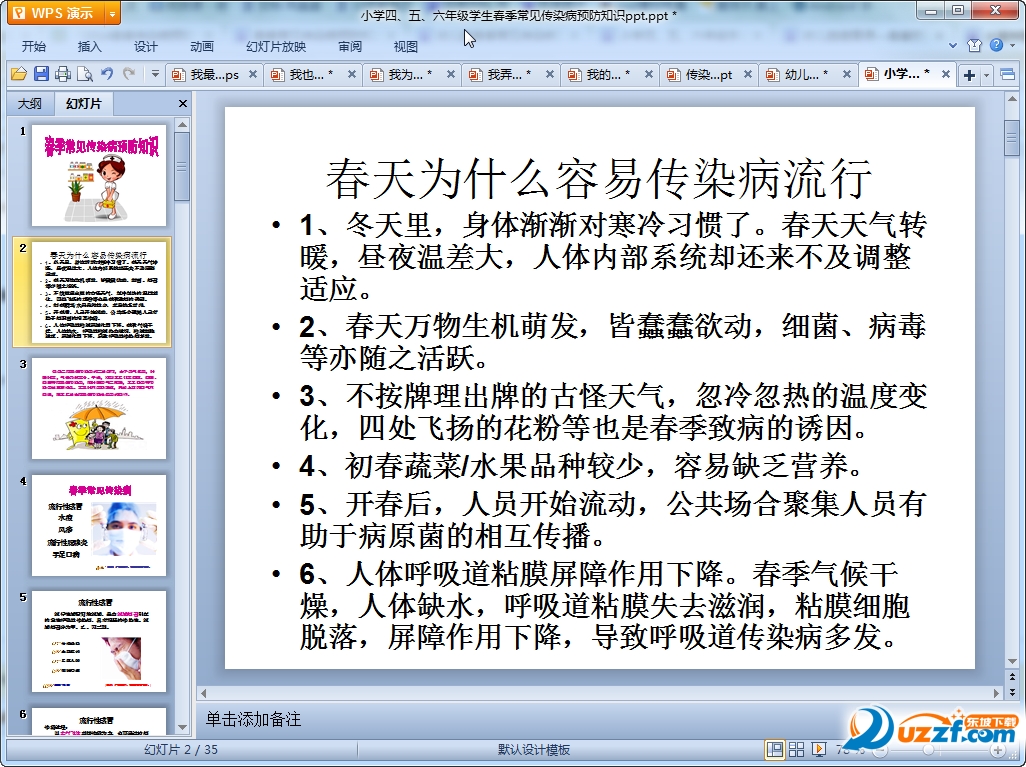Undo the last action

tap(107, 74)
